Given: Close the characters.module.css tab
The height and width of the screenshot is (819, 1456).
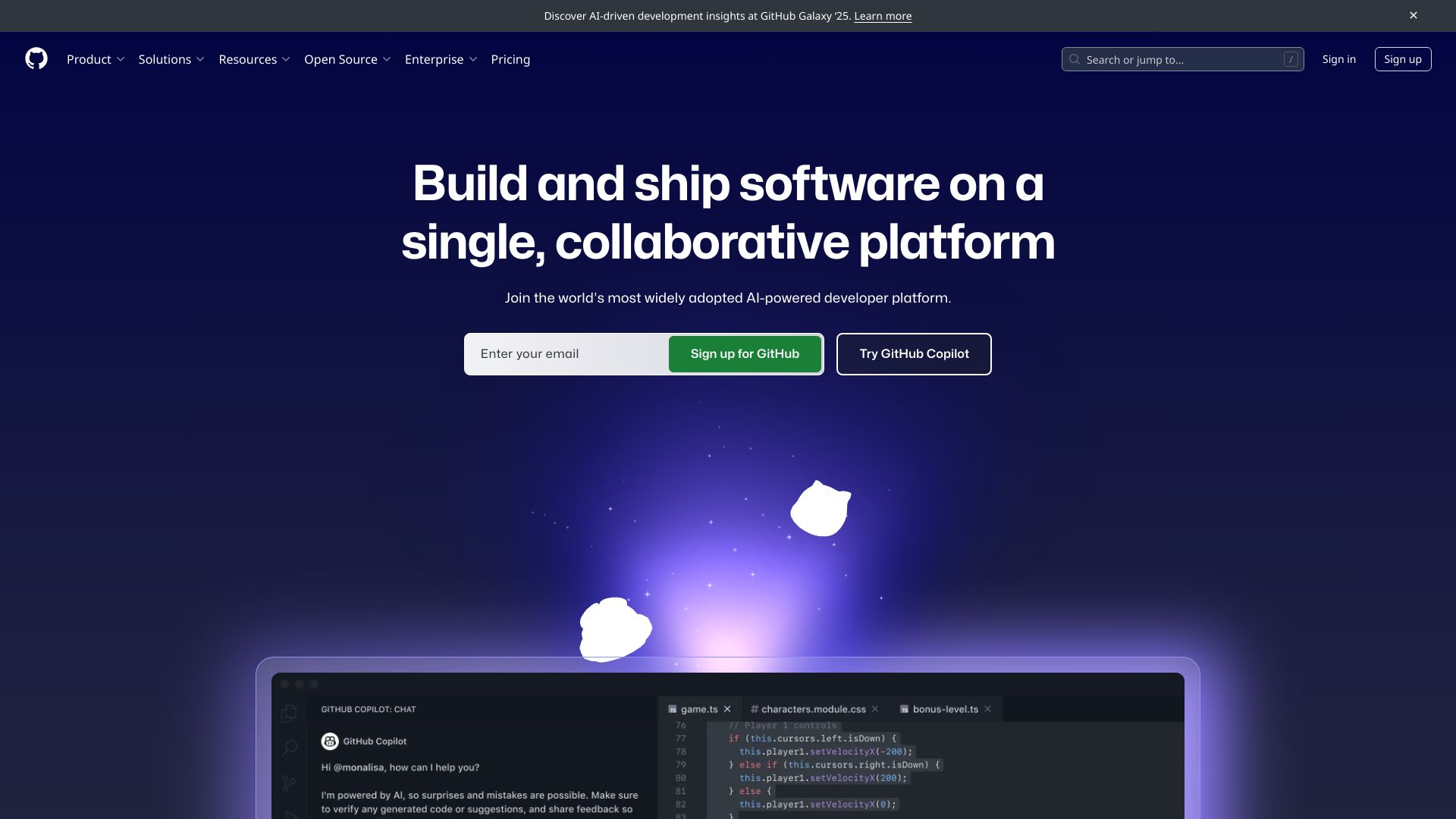Looking at the screenshot, I should point(875,709).
